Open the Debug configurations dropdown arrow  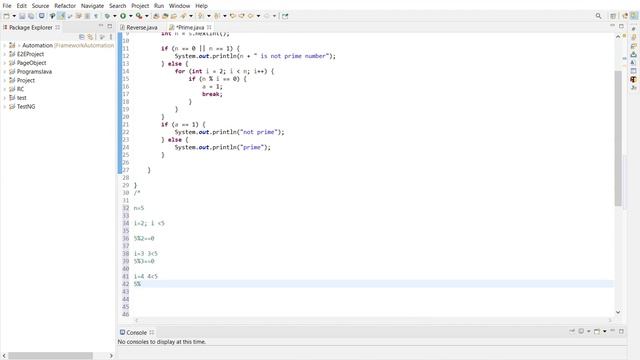point(115,16)
